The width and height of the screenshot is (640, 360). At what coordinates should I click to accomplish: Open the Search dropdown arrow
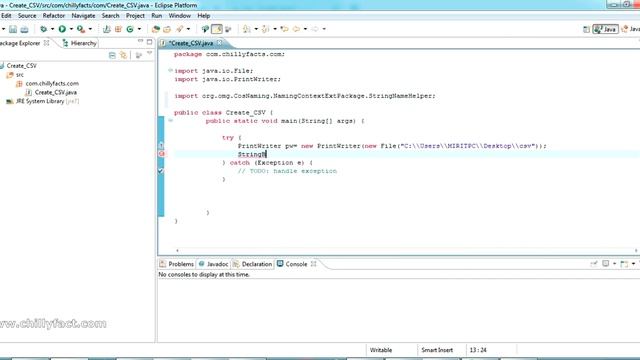188,29
